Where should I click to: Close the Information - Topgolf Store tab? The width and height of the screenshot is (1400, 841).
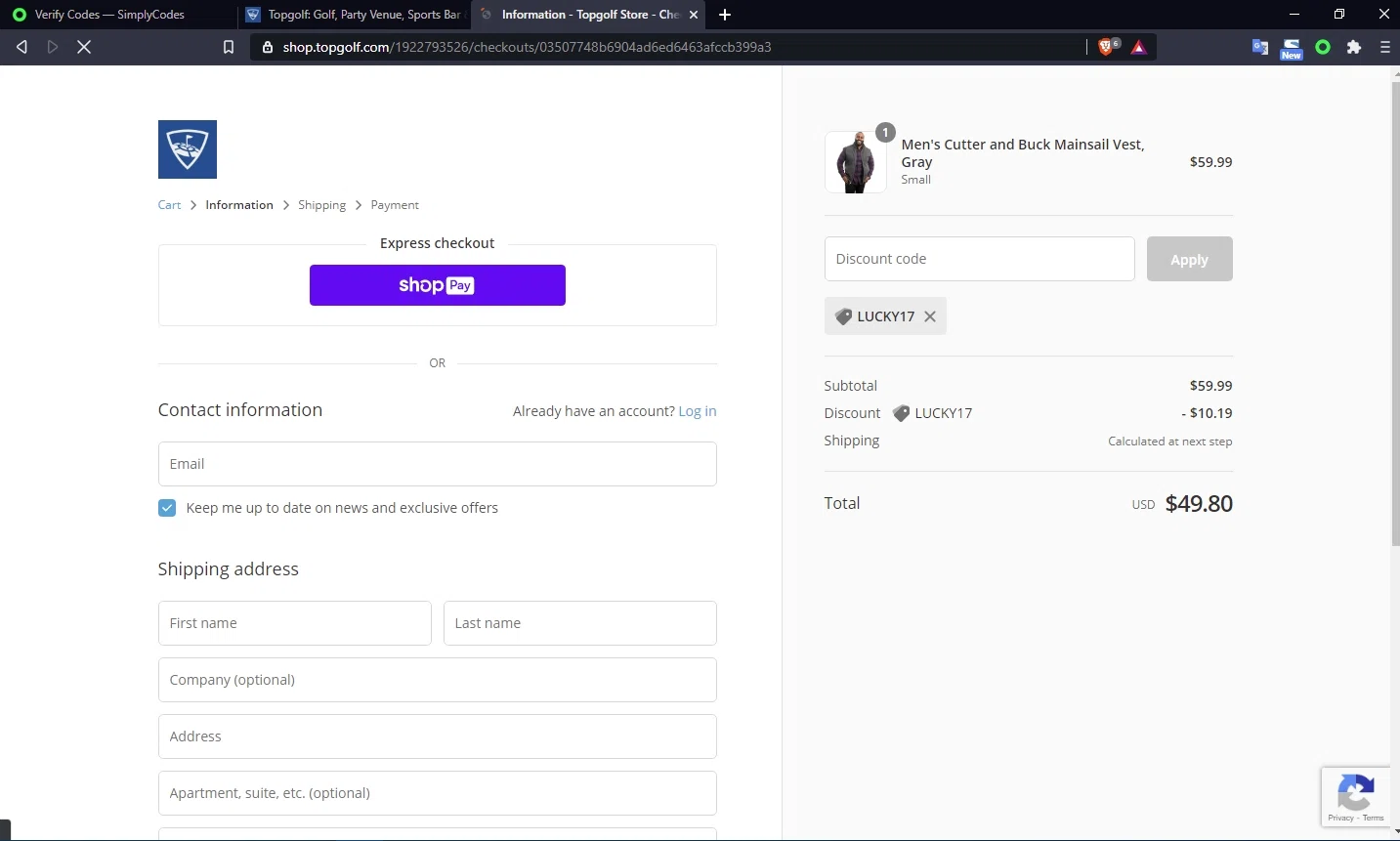(694, 15)
